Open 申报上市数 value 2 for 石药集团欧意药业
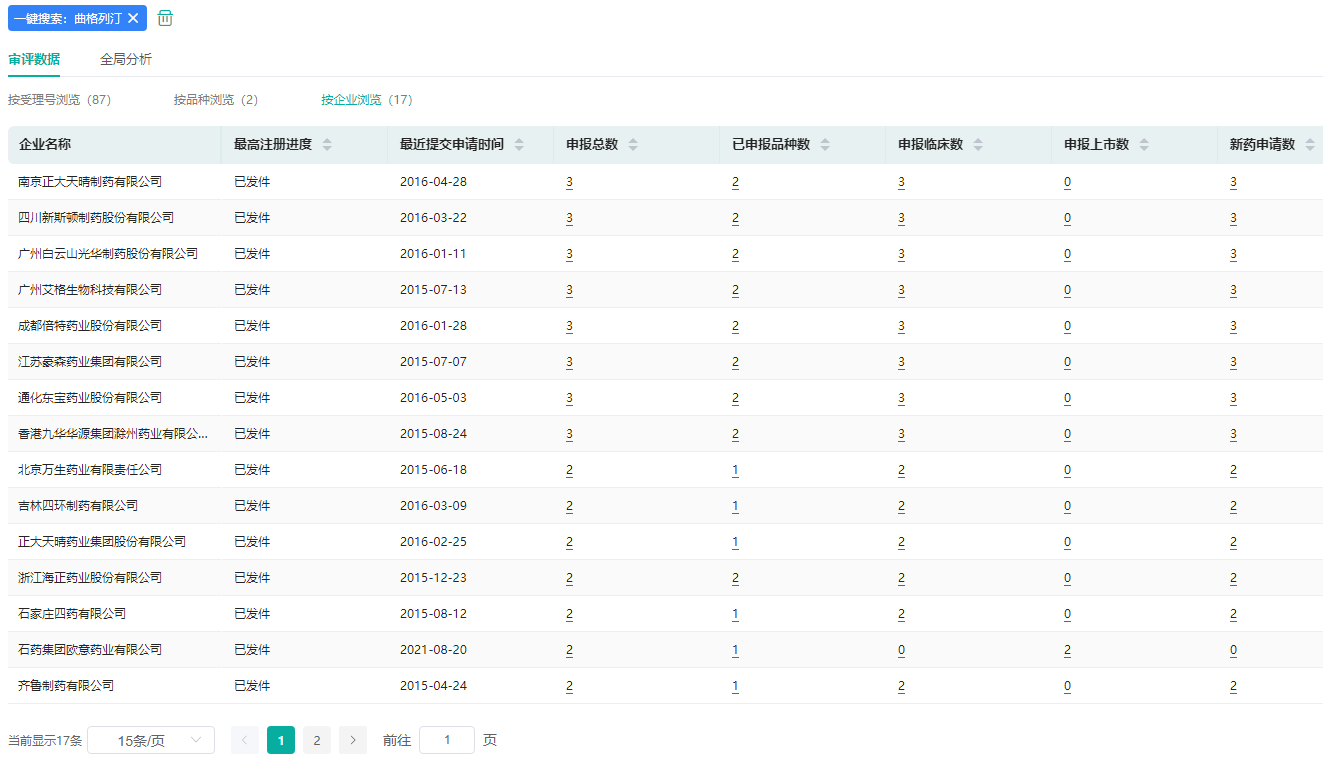The width and height of the screenshot is (1323, 757). pos(1067,650)
